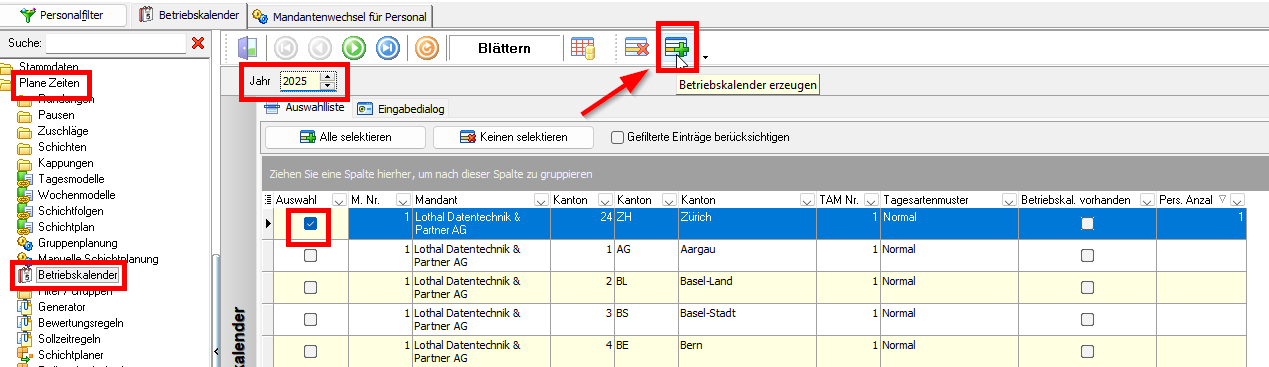
Task: Collapse sidebar using the left arrow handle
Action: click(217, 350)
